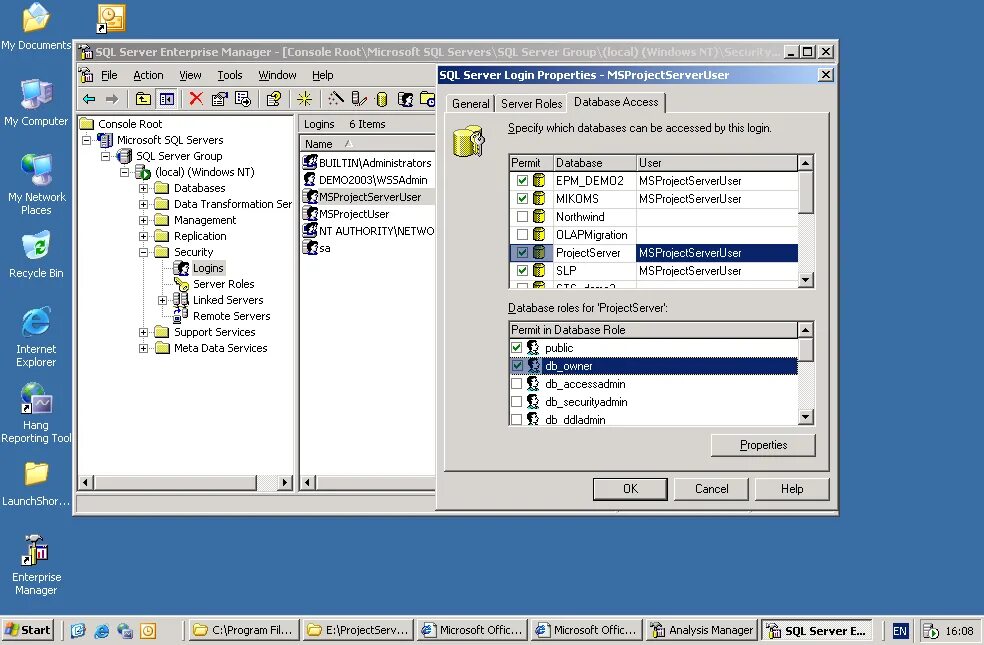Viewport: 984px width, 645px height.
Task: Click the Cancel button in Login Properties
Action: [711, 489]
